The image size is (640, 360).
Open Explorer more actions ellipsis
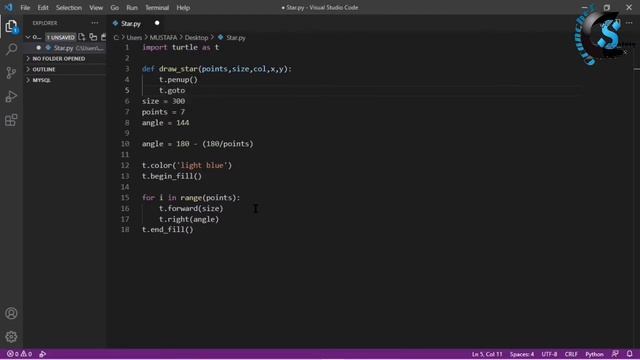[95, 23]
